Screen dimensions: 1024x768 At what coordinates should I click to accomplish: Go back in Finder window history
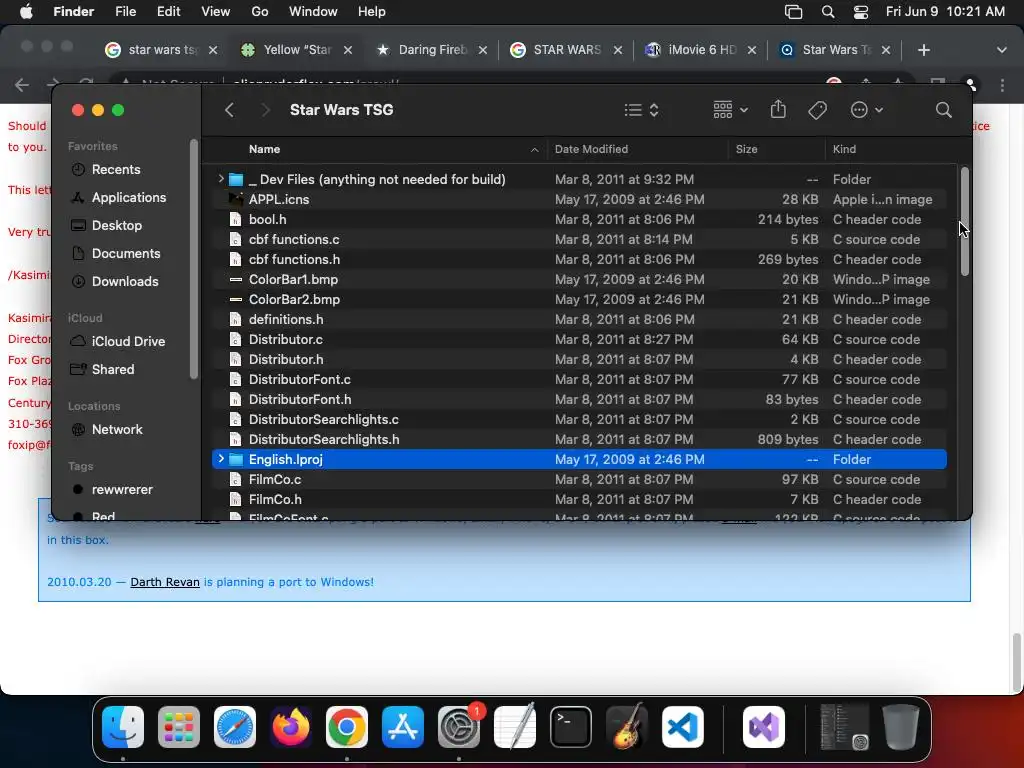(229, 110)
